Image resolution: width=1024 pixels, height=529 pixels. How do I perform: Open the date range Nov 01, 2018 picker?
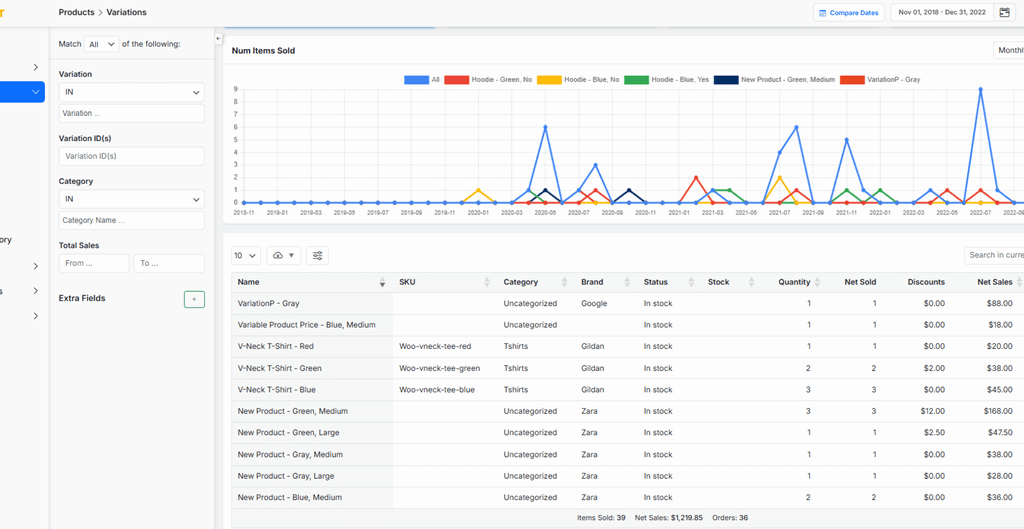[x=941, y=13]
